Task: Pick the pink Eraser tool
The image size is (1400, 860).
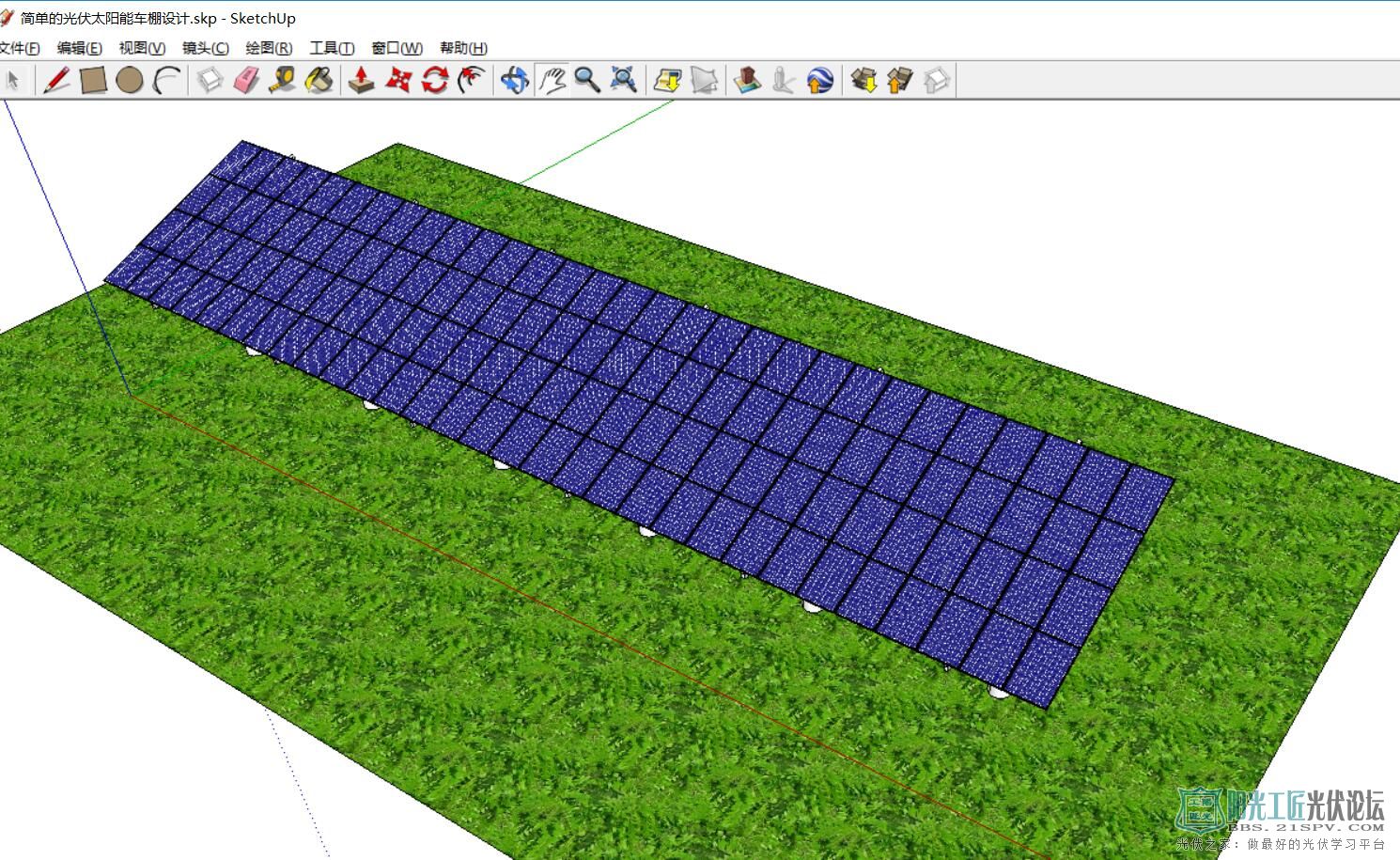Action: [x=246, y=81]
